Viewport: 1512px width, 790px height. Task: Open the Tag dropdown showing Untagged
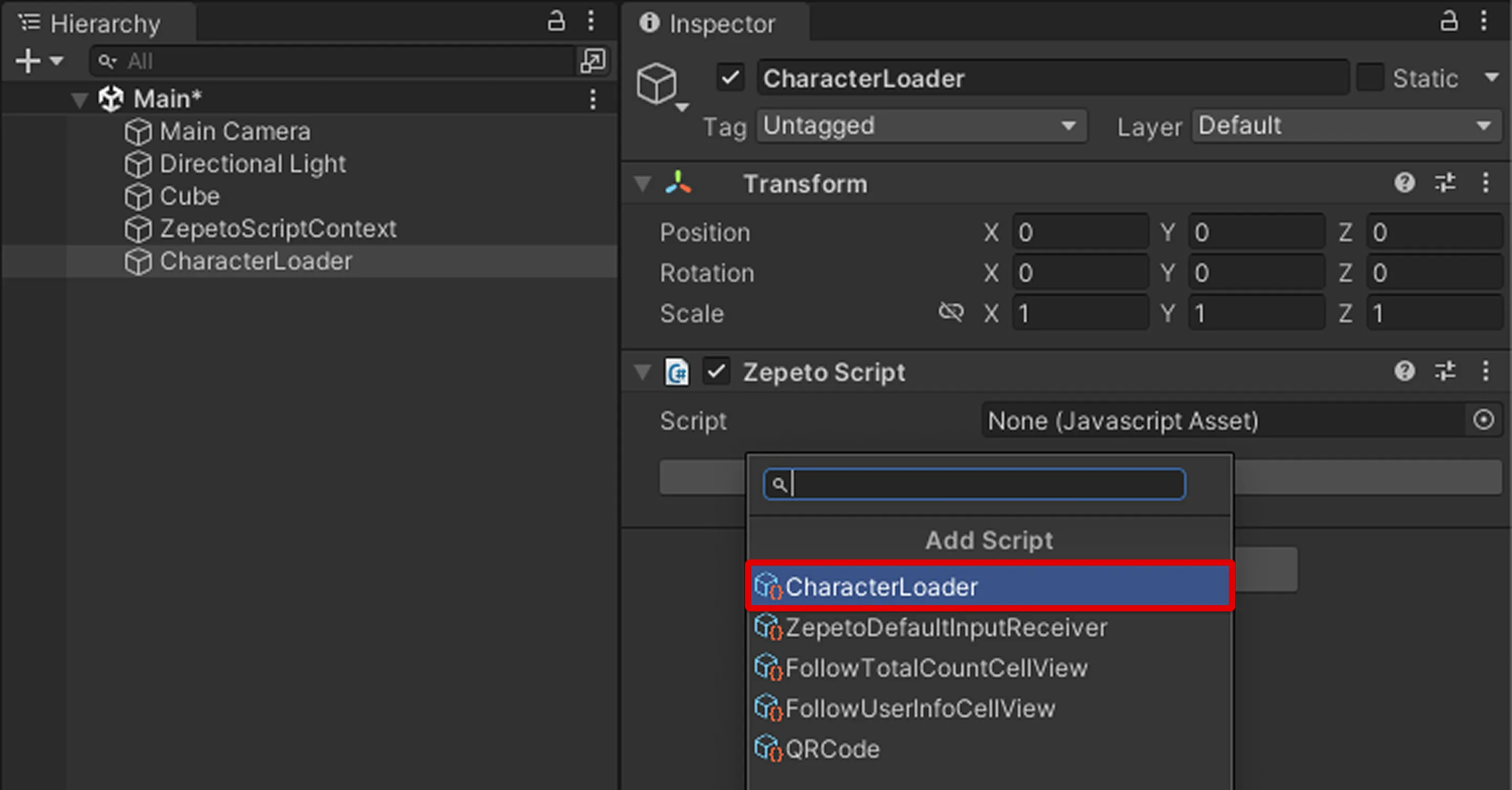(921, 126)
